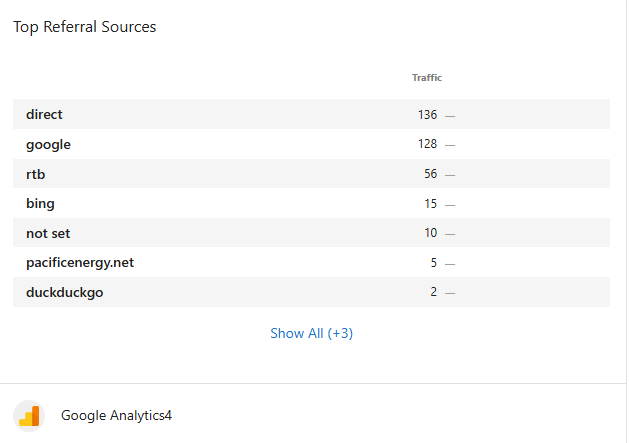629x443 pixels.
Task: Click the trend dash beside duckduckgo's traffic
Action: [x=450, y=293]
